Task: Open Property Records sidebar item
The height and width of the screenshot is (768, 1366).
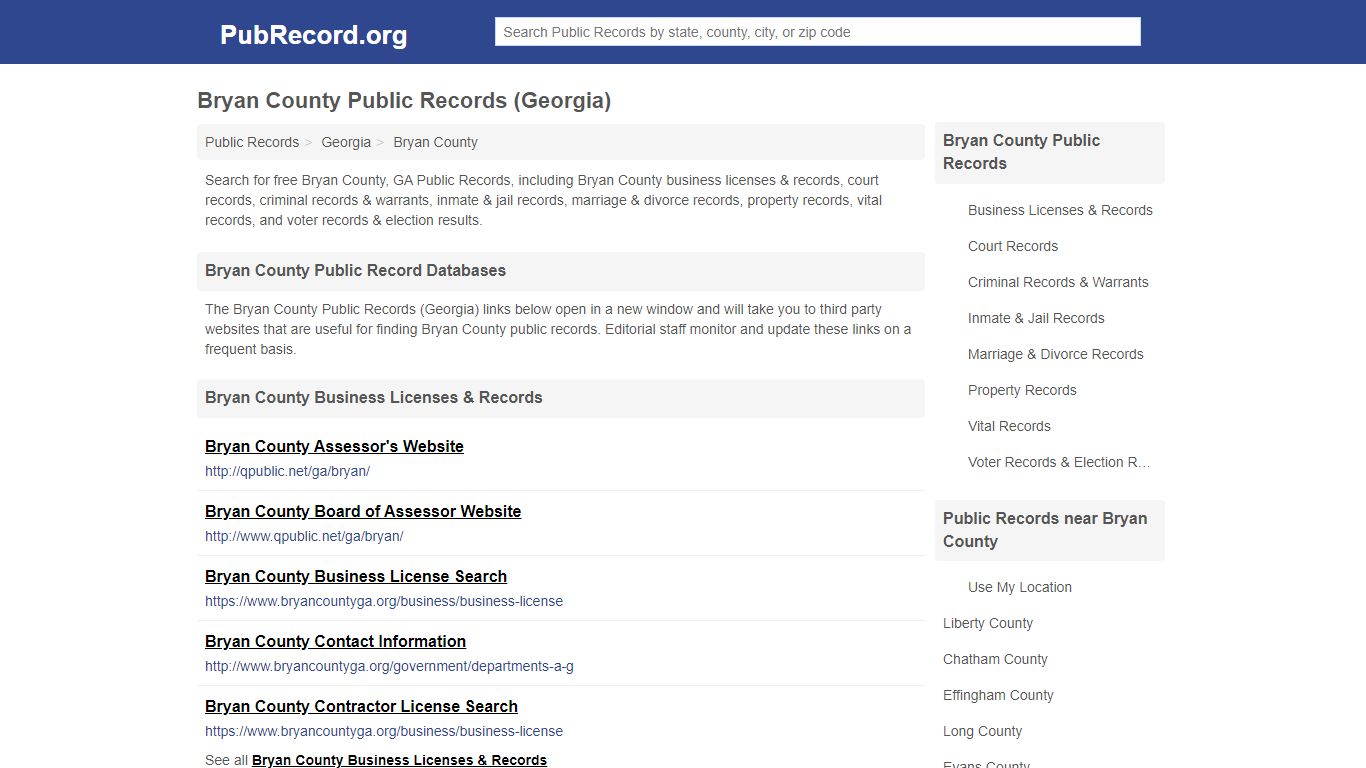Action: coord(1022,390)
